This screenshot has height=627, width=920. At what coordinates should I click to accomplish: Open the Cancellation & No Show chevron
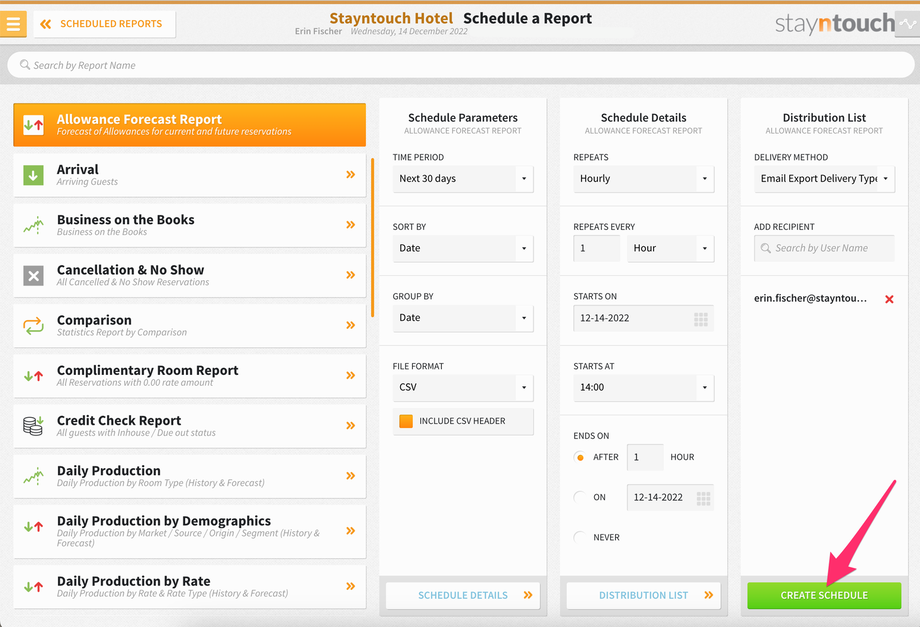350,274
